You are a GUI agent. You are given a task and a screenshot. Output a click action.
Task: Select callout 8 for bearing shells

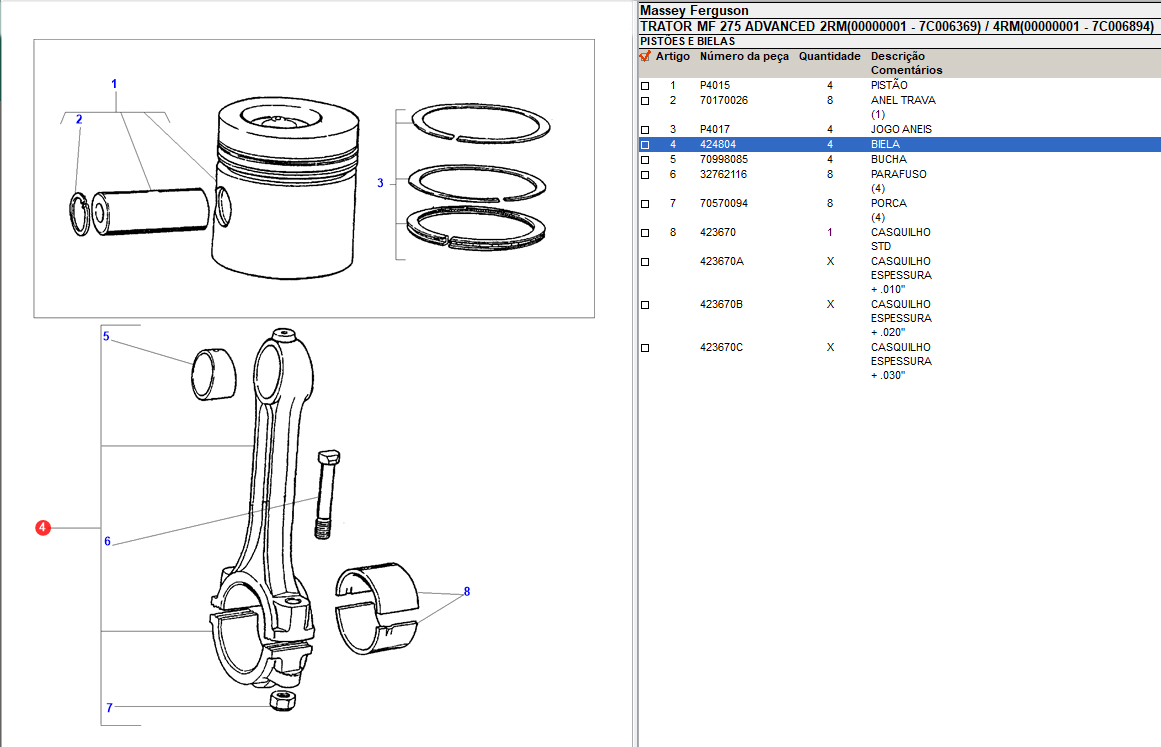pyautogui.click(x=466, y=592)
